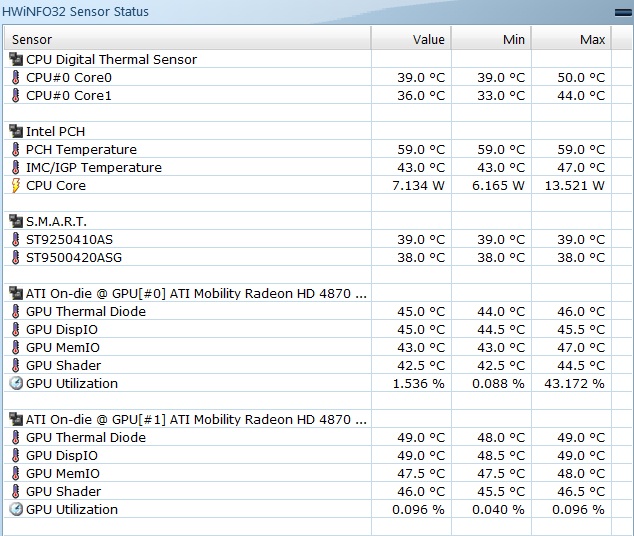Click the 48.5 °C GPU[#1] DispIO min value
This screenshot has height=536, width=634.
(501, 456)
